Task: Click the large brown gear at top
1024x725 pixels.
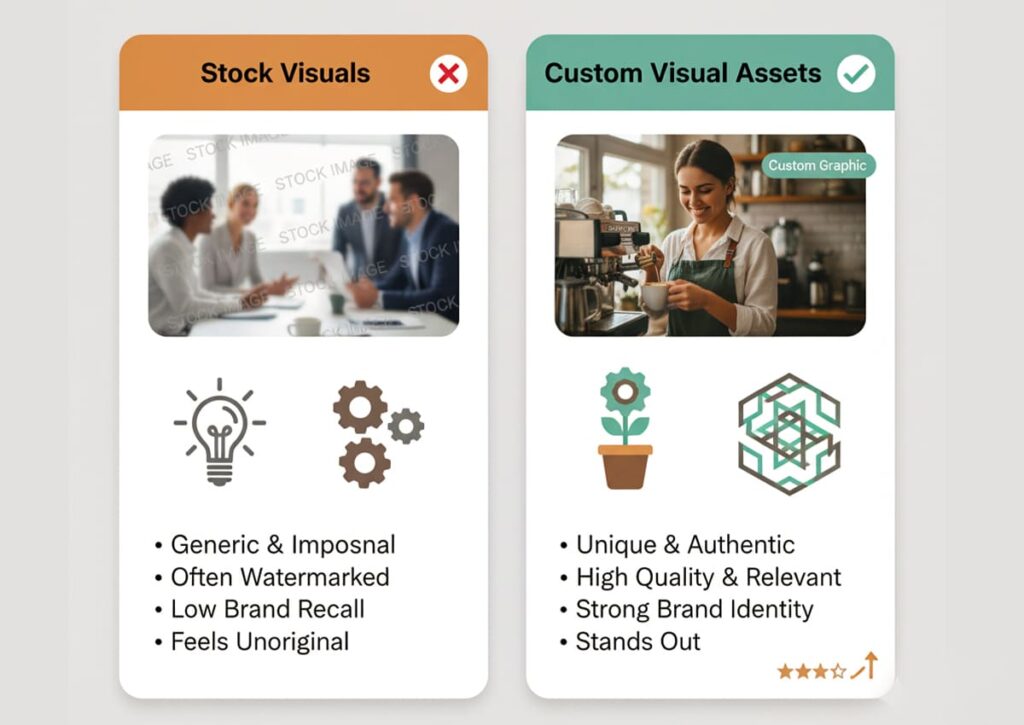Action: (360, 406)
